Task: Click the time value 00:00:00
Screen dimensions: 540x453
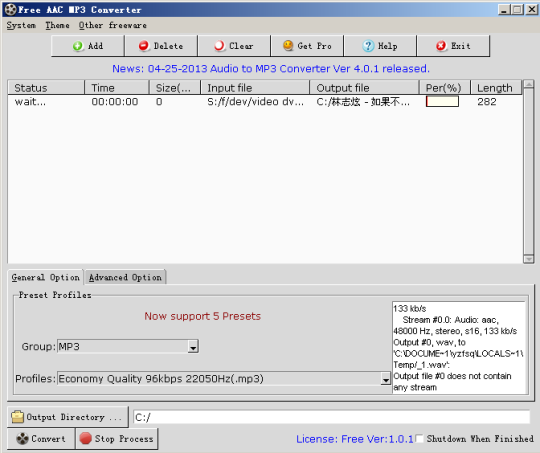Action: click(x=115, y=102)
